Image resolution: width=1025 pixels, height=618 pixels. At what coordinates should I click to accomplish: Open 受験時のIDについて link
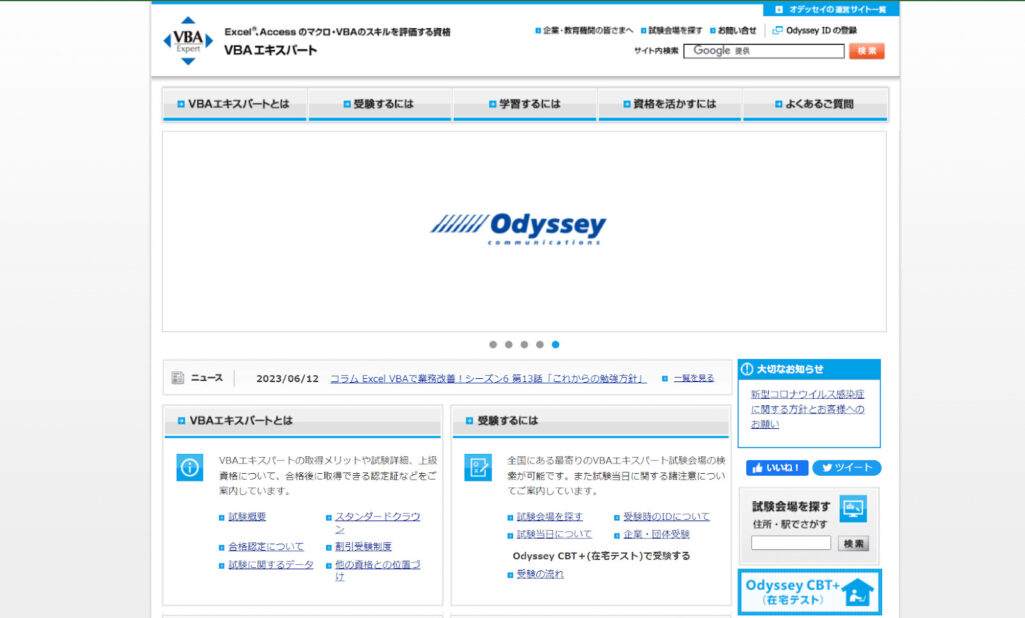(x=666, y=517)
